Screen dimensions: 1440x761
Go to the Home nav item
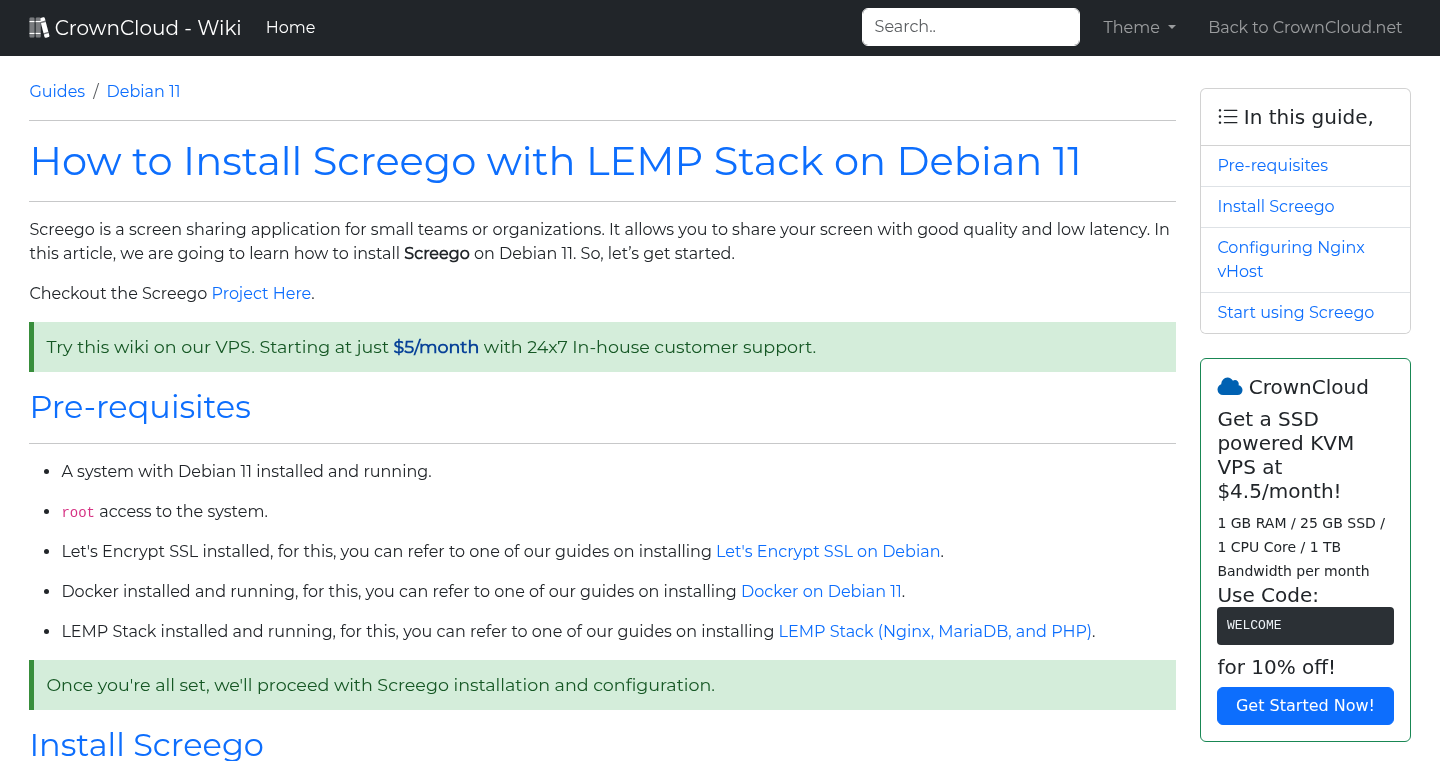(x=290, y=28)
